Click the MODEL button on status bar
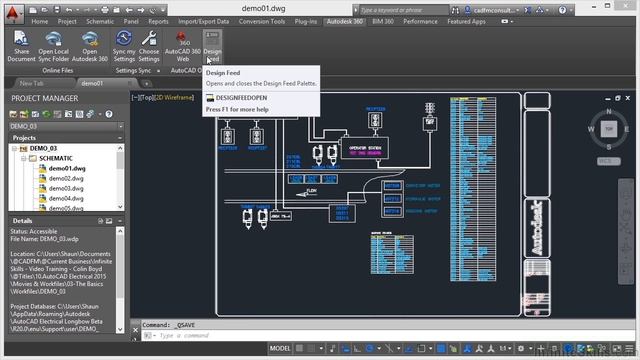640x360 pixels. [280, 349]
